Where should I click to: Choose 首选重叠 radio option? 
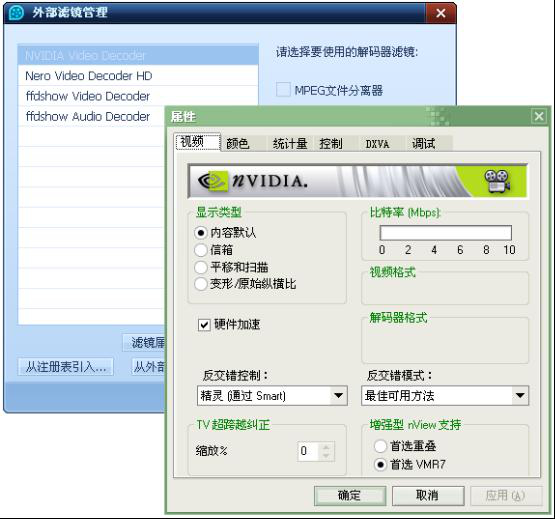[380, 446]
